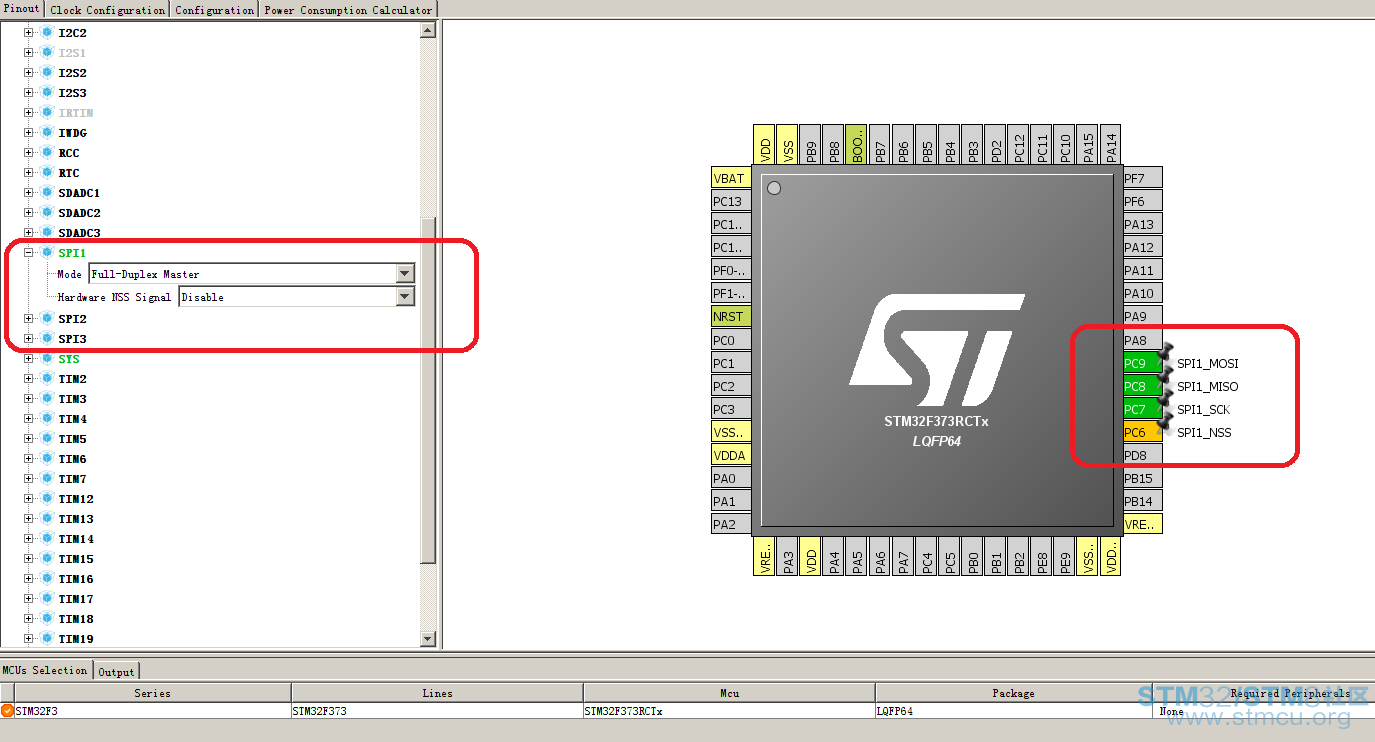
Task: Click the I2C2 peripheral icon
Action: 46,33
